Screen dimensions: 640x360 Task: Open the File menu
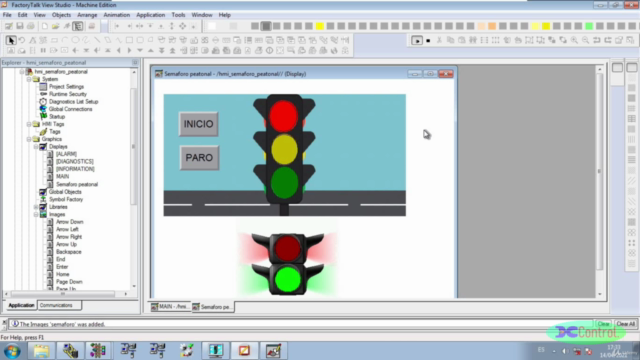pos(7,15)
